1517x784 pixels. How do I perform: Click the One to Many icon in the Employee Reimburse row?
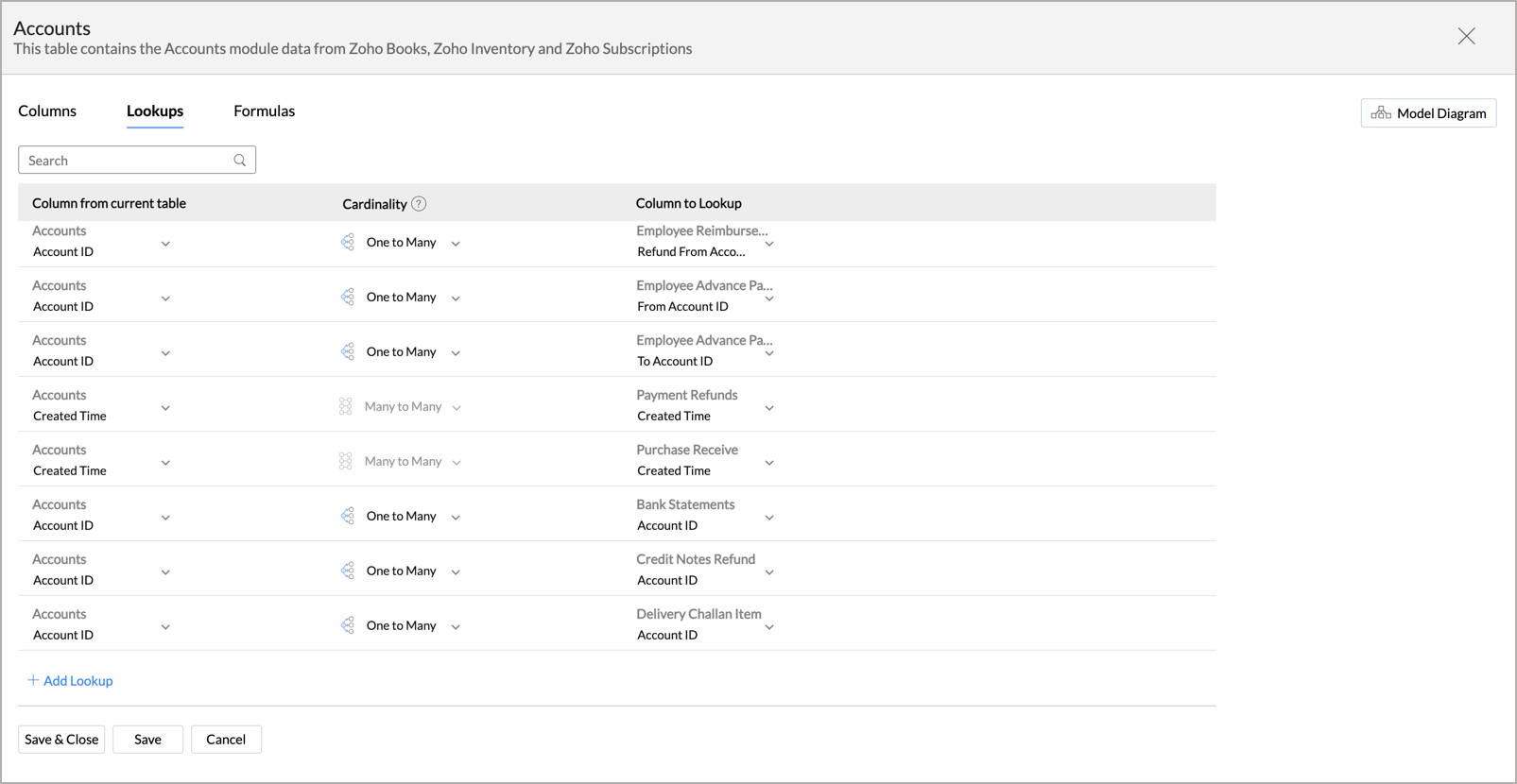348,242
